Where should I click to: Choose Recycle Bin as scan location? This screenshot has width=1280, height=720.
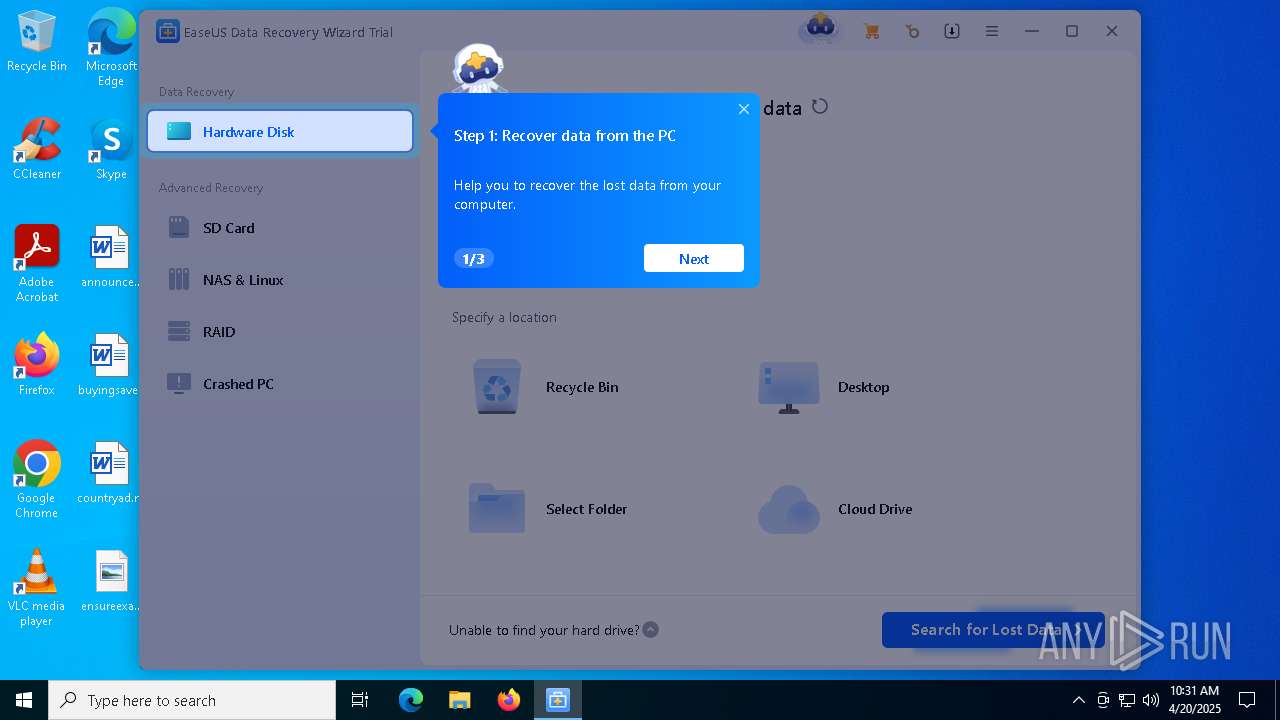pyautogui.click(x=545, y=387)
